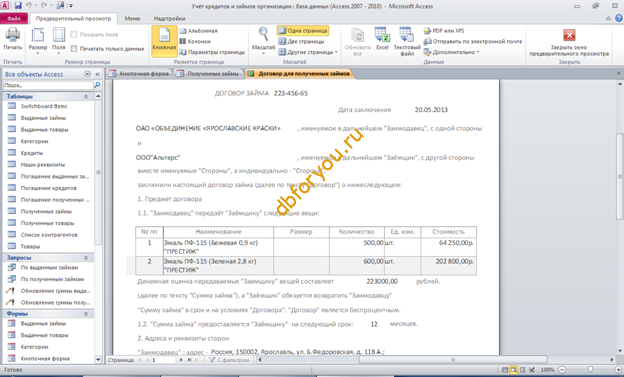The height and width of the screenshot is (377, 624).
Task: Enable Печатать только данные checkbox
Action: (x=74, y=49)
